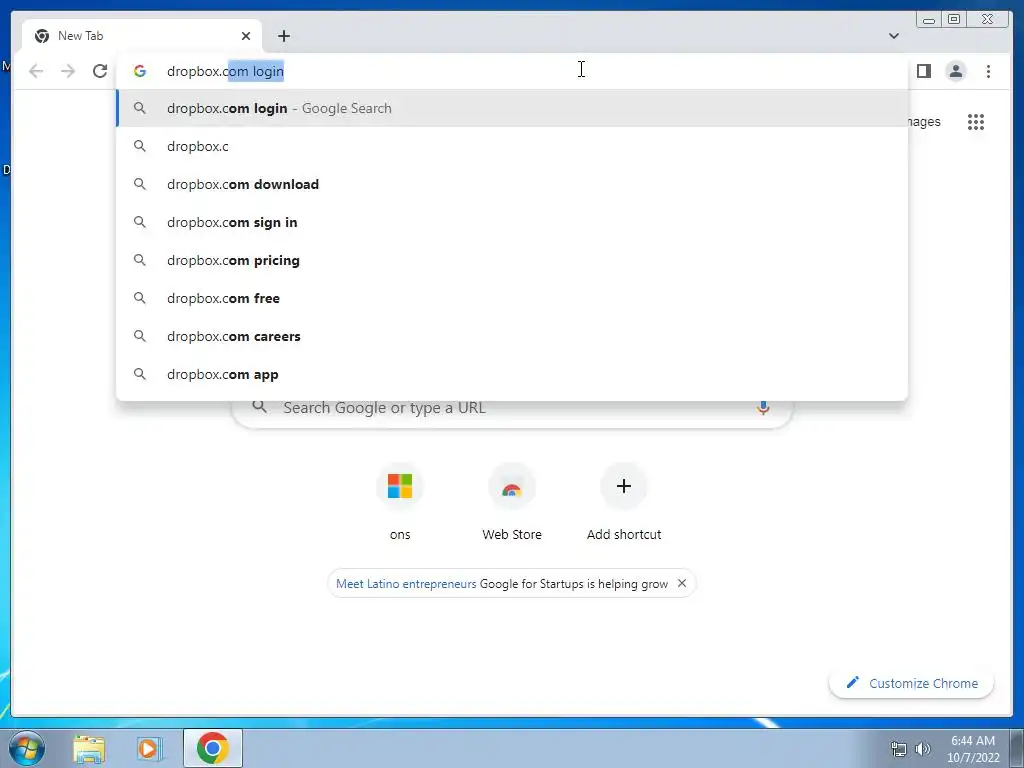Launch Windows Media Player from taskbar
This screenshot has width=1024, height=768.
[x=149, y=749]
